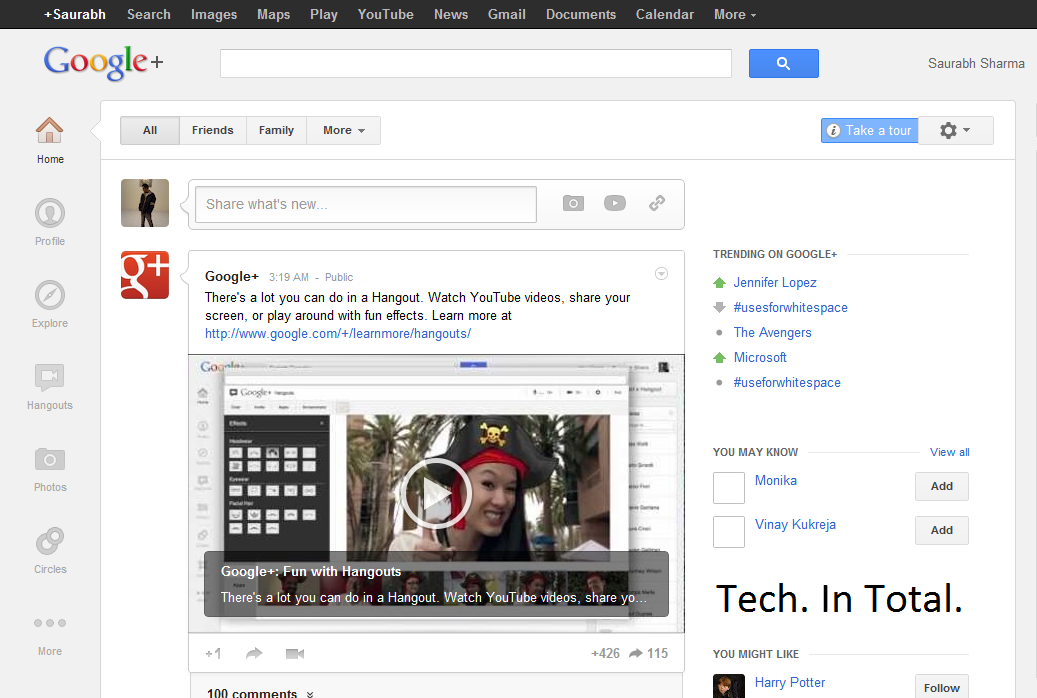Open Calendar in the top bar
The height and width of the screenshot is (698, 1037).
coord(665,15)
